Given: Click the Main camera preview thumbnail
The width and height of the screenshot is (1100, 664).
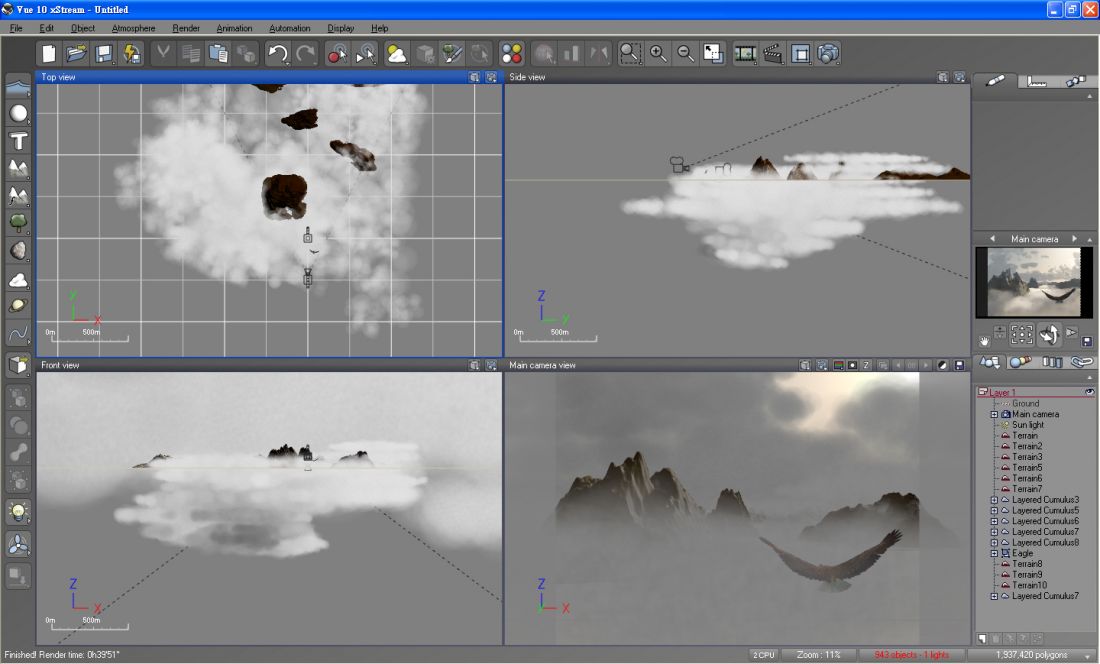Looking at the screenshot, I should point(1033,283).
